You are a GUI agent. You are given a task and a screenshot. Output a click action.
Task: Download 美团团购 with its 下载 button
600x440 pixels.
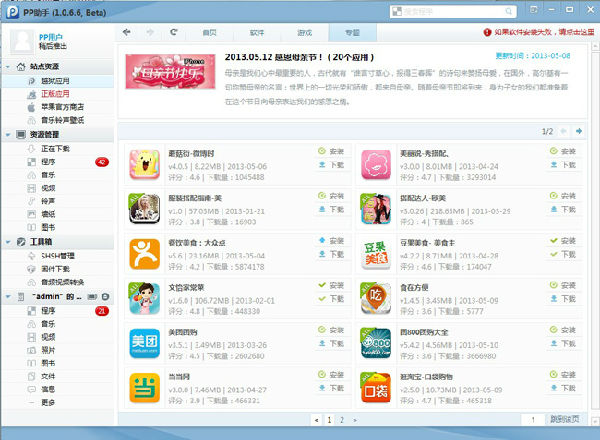[x=331, y=344]
